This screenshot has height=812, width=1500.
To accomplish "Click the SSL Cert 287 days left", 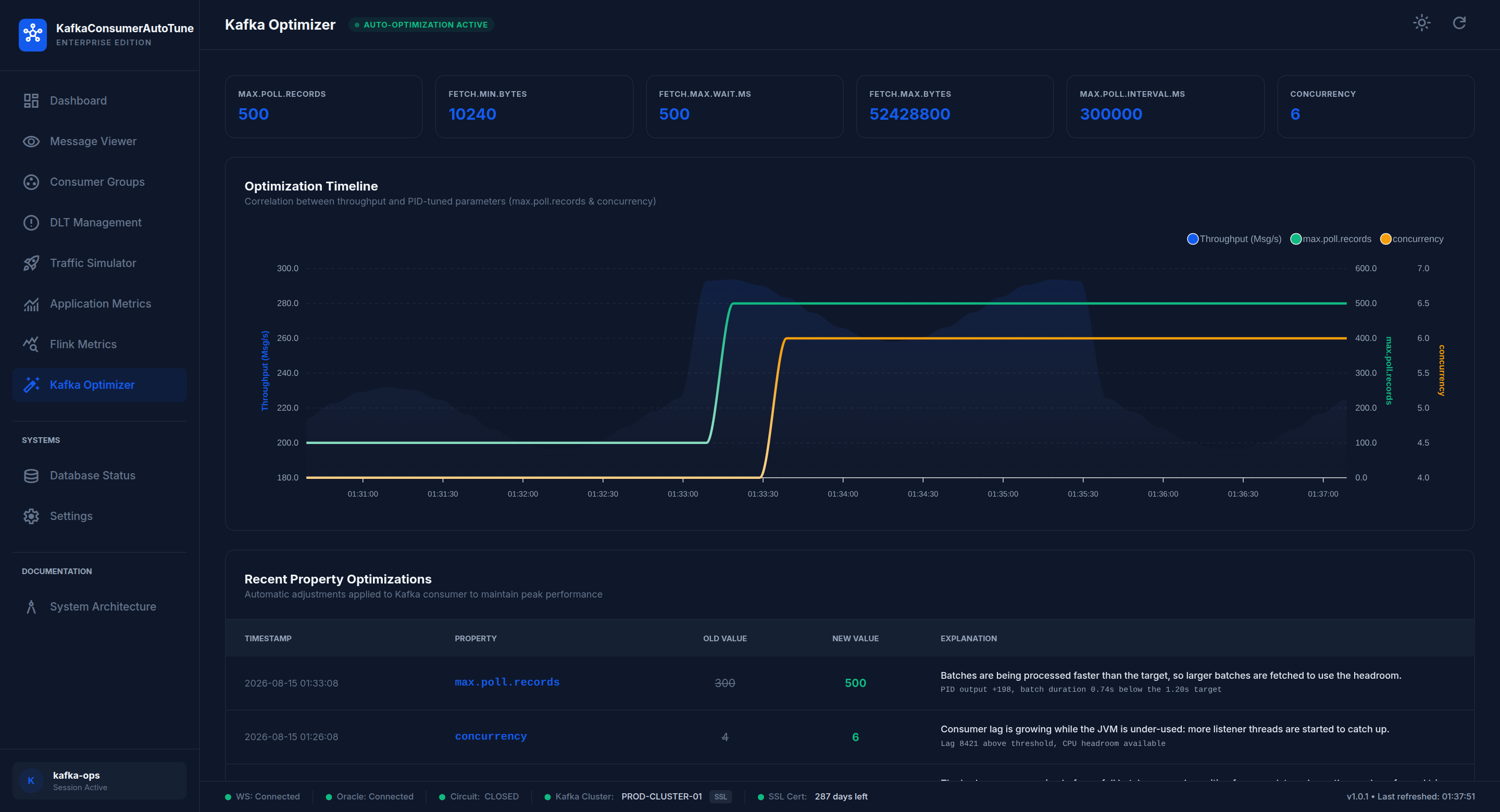I will pyautogui.click(x=813, y=796).
